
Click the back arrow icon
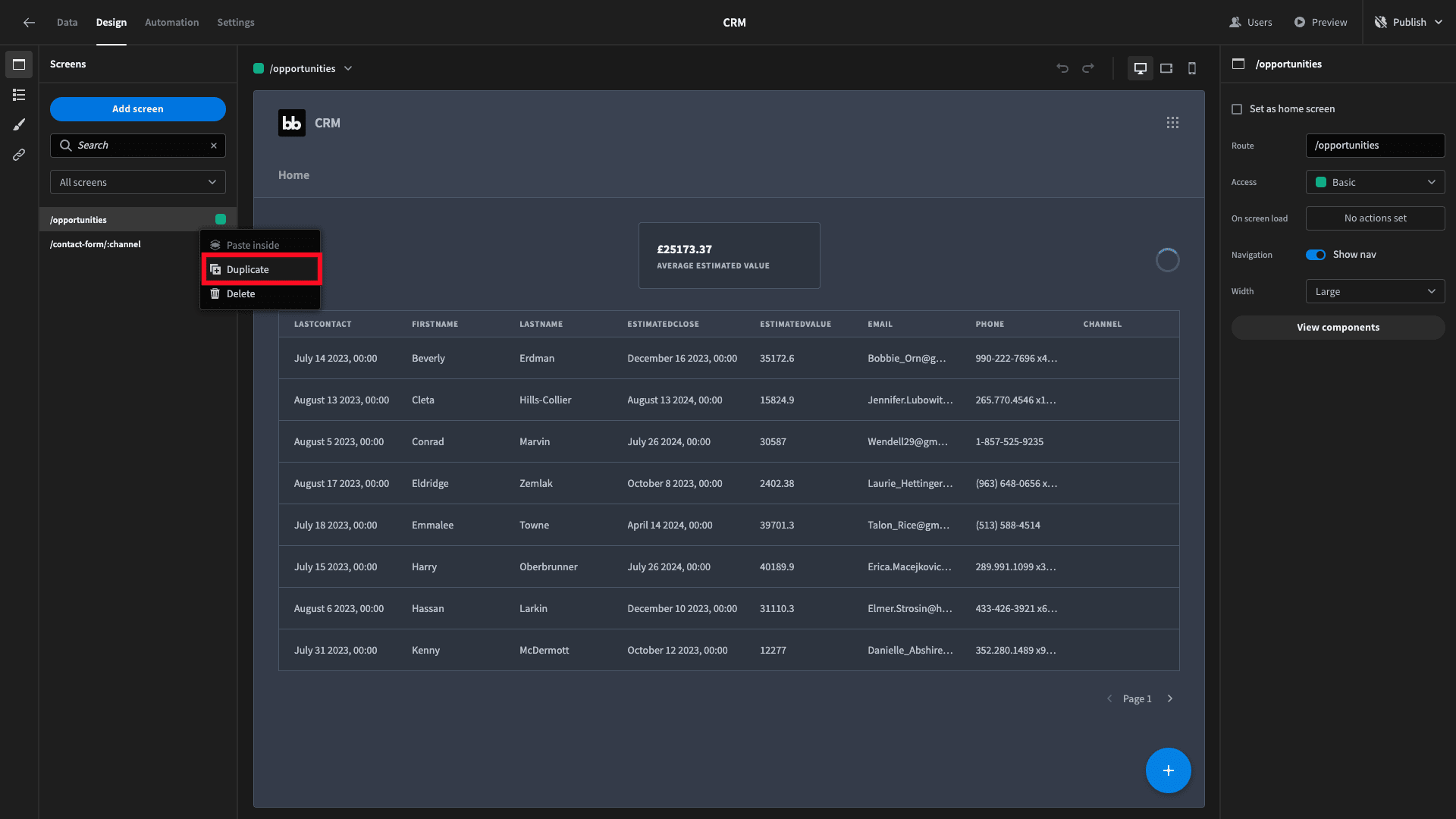(29, 23)
